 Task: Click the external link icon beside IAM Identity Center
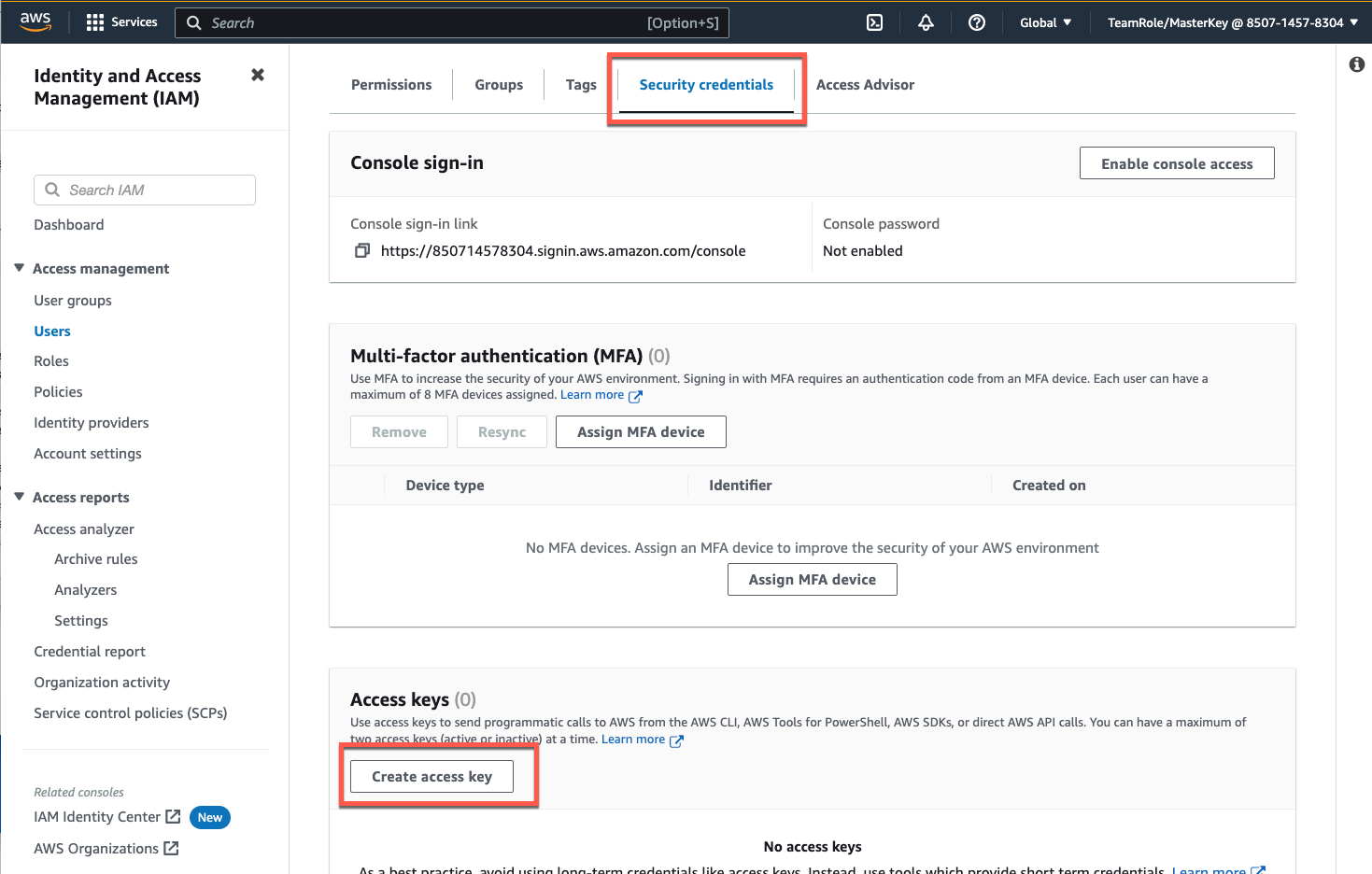(x=173, y=817)
